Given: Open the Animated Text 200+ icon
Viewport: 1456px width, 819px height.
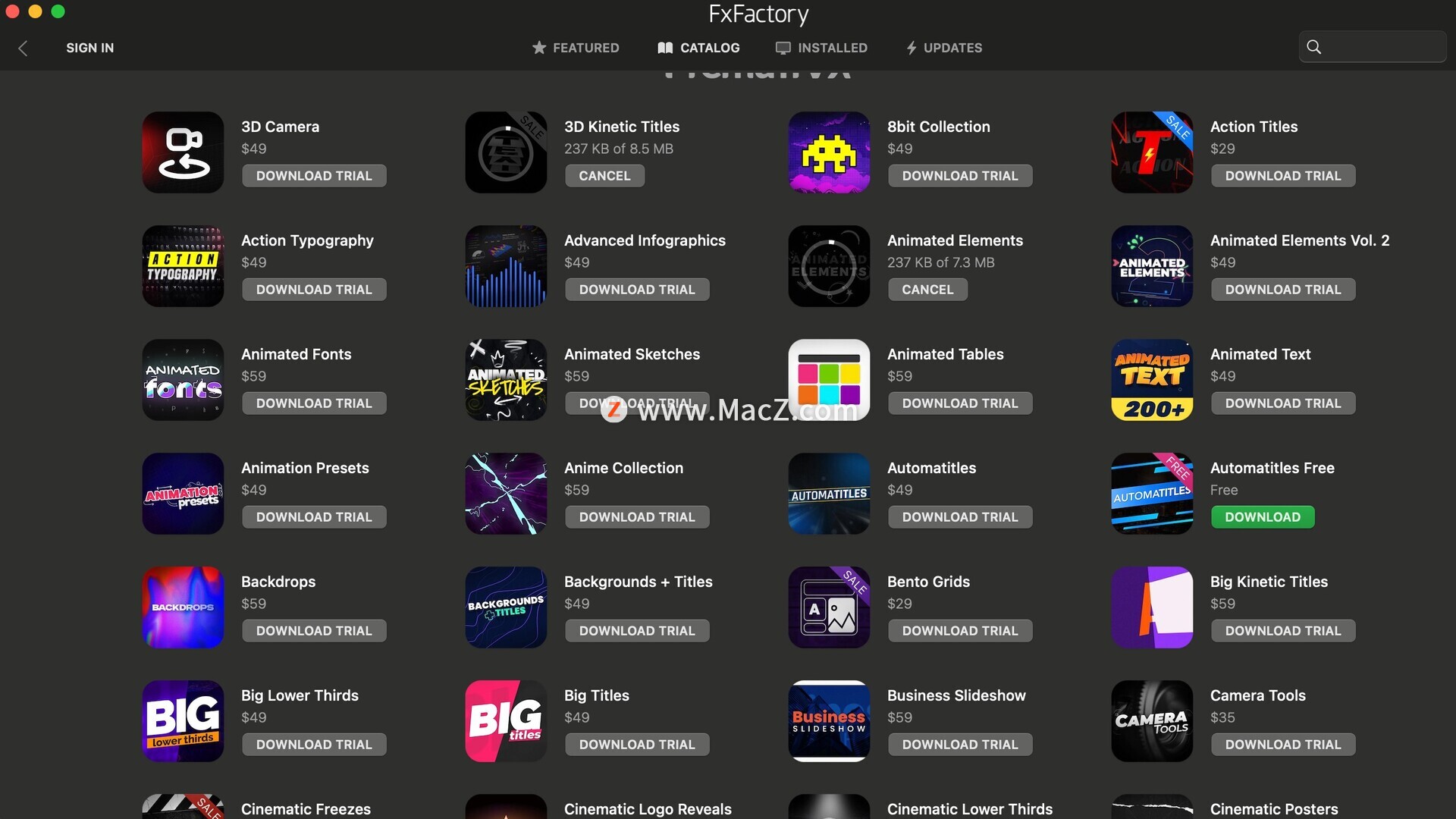Looking at the screenshot, I should point(1152,380).
